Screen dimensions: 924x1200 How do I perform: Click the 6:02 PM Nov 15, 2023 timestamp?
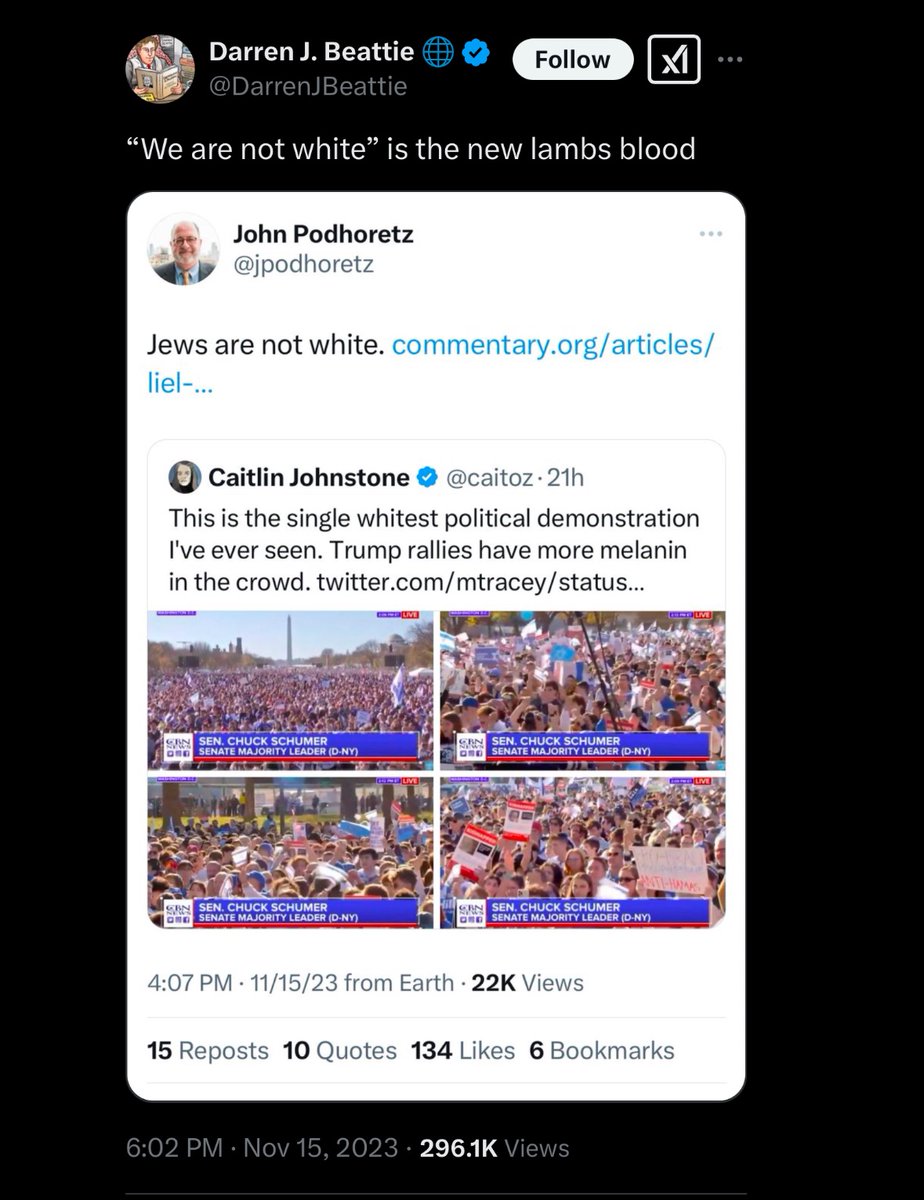coord(260,1148)
